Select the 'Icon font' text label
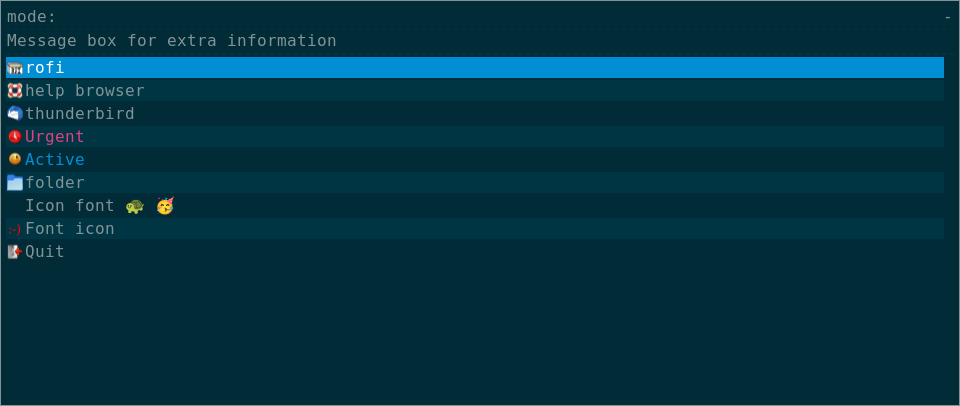The height and width of the screenshot is (406, 960). (70, 206)
